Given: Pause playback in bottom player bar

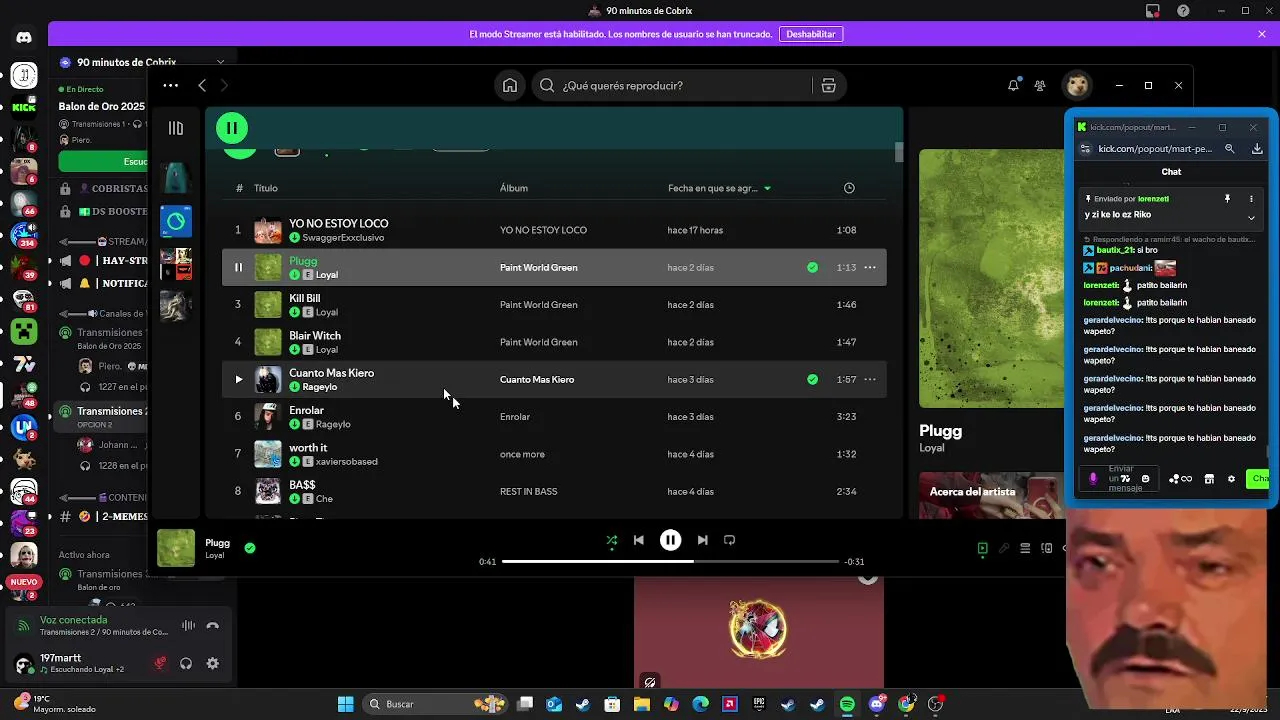Looking at the screenshot, I should point(670,540).
